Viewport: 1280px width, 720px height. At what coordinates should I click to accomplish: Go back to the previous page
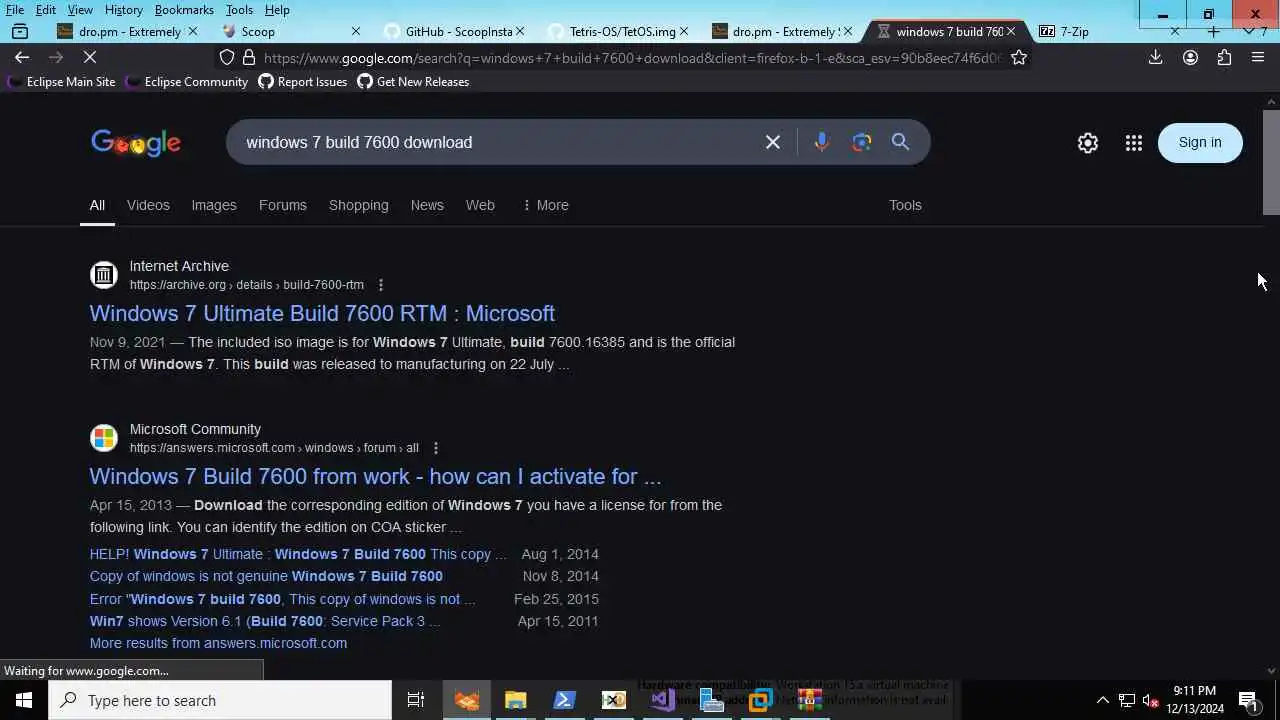pos(22,58)
